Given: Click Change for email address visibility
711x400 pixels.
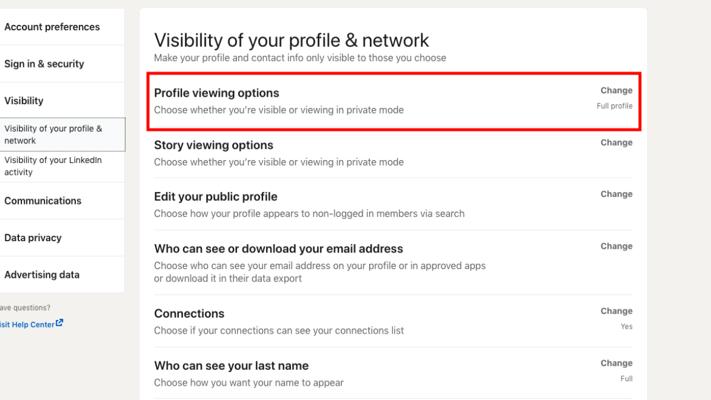Looking at the screenshot, I should (616, 247).
